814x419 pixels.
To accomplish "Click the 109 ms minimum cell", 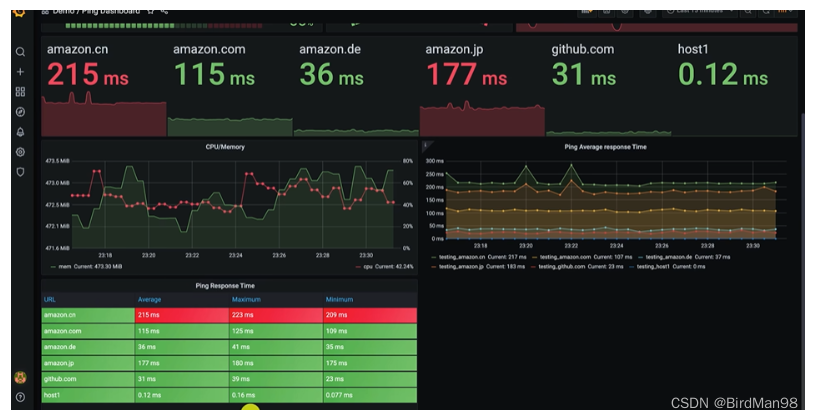I will 370,331.
